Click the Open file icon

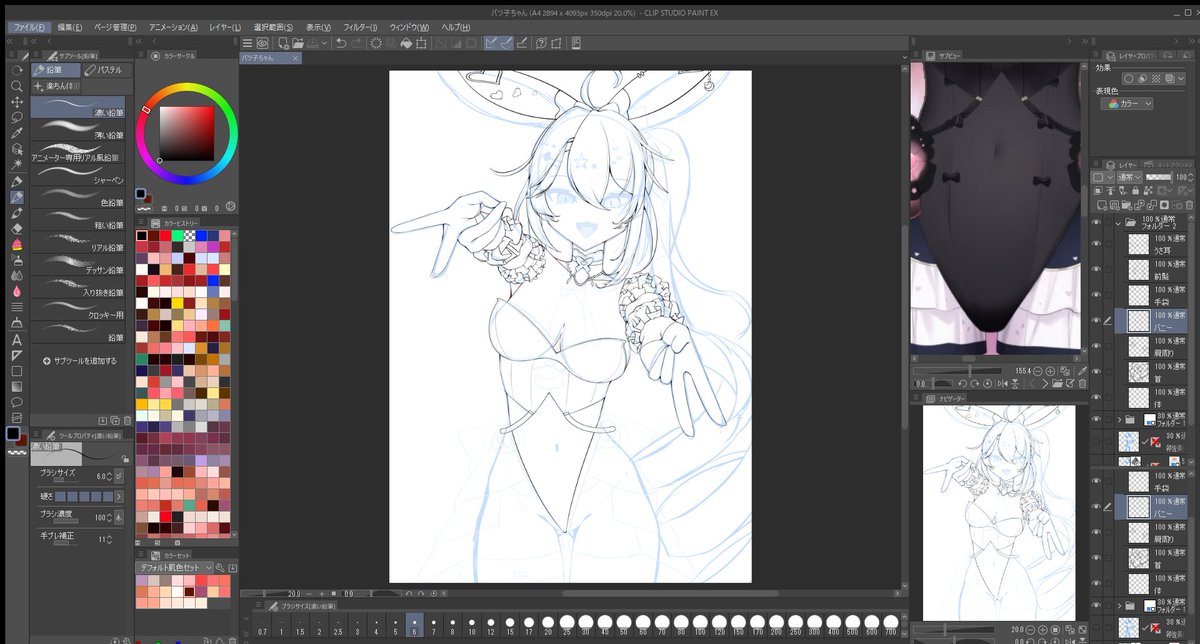coord(298,44)
